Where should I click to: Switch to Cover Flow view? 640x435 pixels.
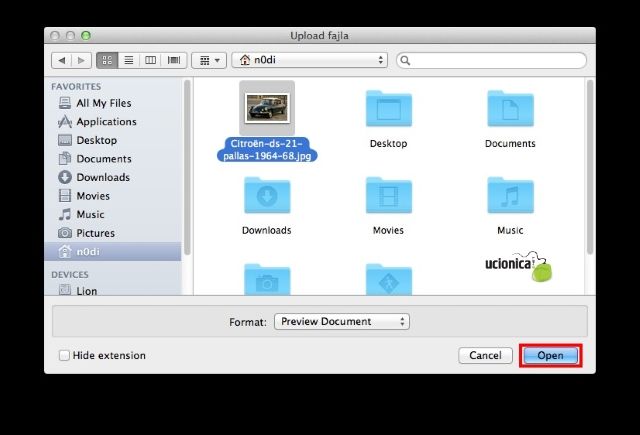(x=174, y=60)
